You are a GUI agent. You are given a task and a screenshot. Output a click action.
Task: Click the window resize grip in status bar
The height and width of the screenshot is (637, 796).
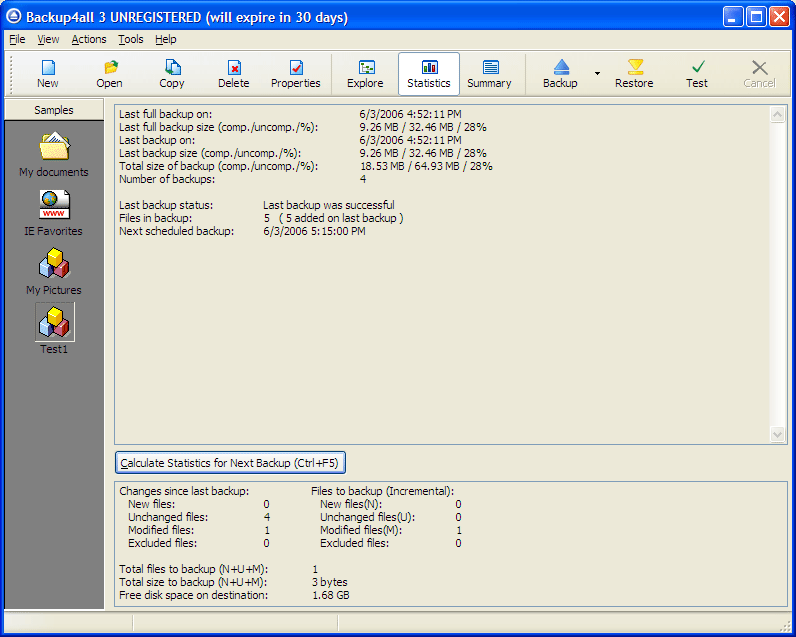pyautogui.click(x=785, y=625)
